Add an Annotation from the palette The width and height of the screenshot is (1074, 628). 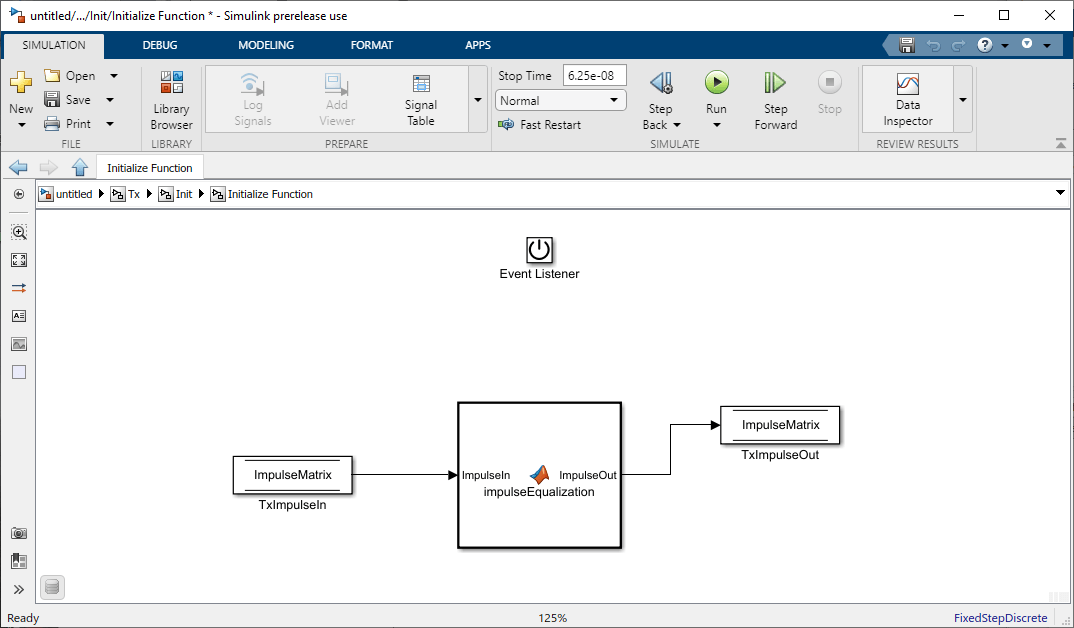[x=19, y=316]
